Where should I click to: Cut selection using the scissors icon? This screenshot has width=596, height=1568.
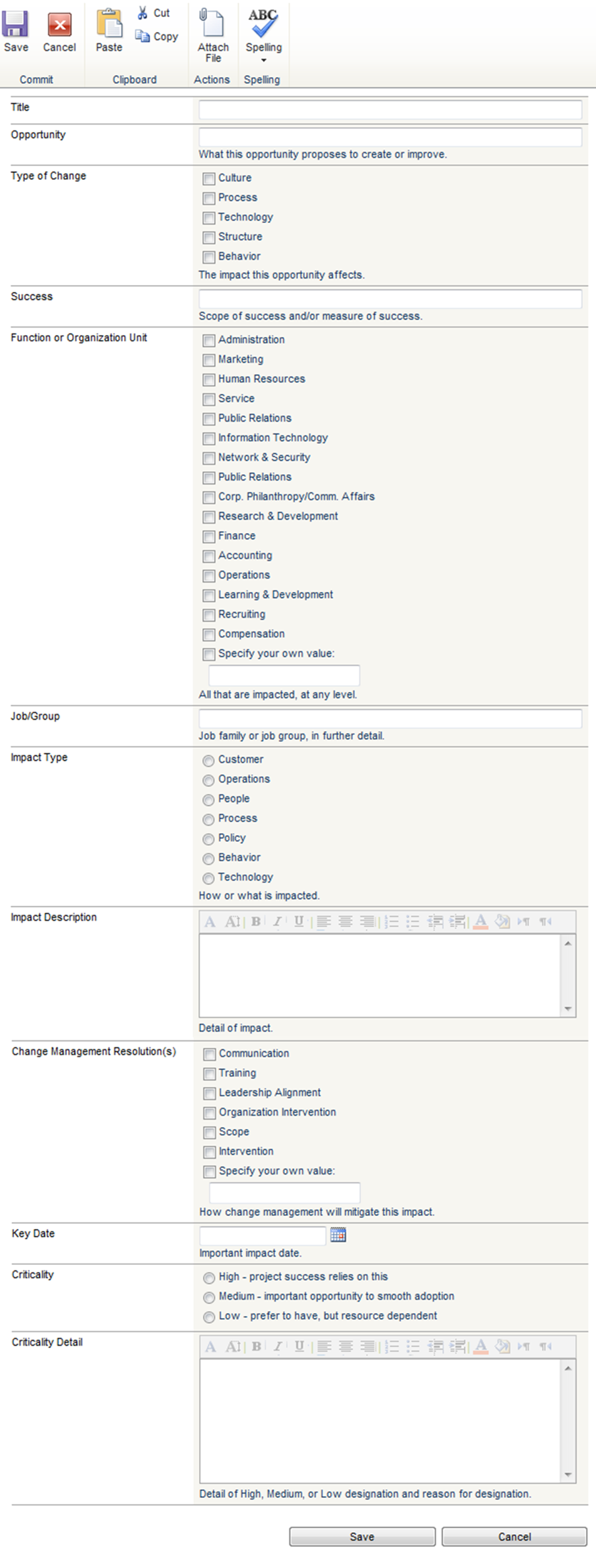143,13
